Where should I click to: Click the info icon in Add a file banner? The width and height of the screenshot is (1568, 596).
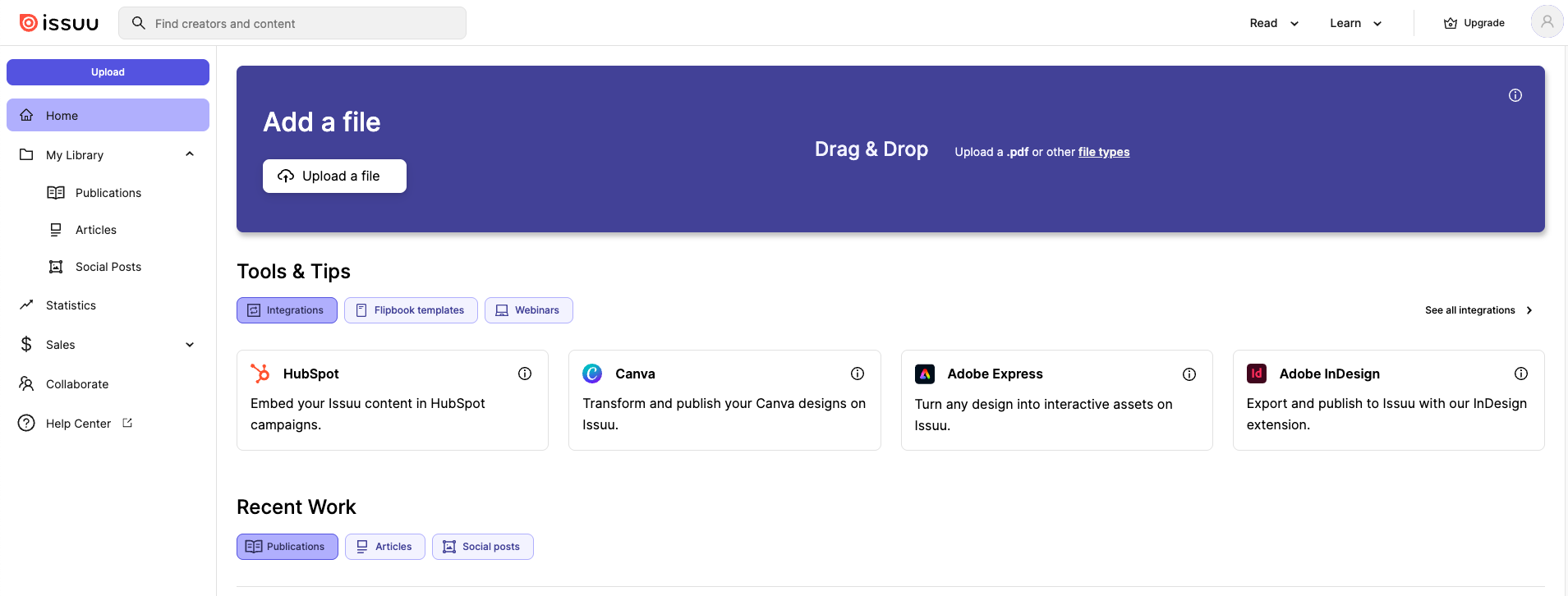[1515, 95]
